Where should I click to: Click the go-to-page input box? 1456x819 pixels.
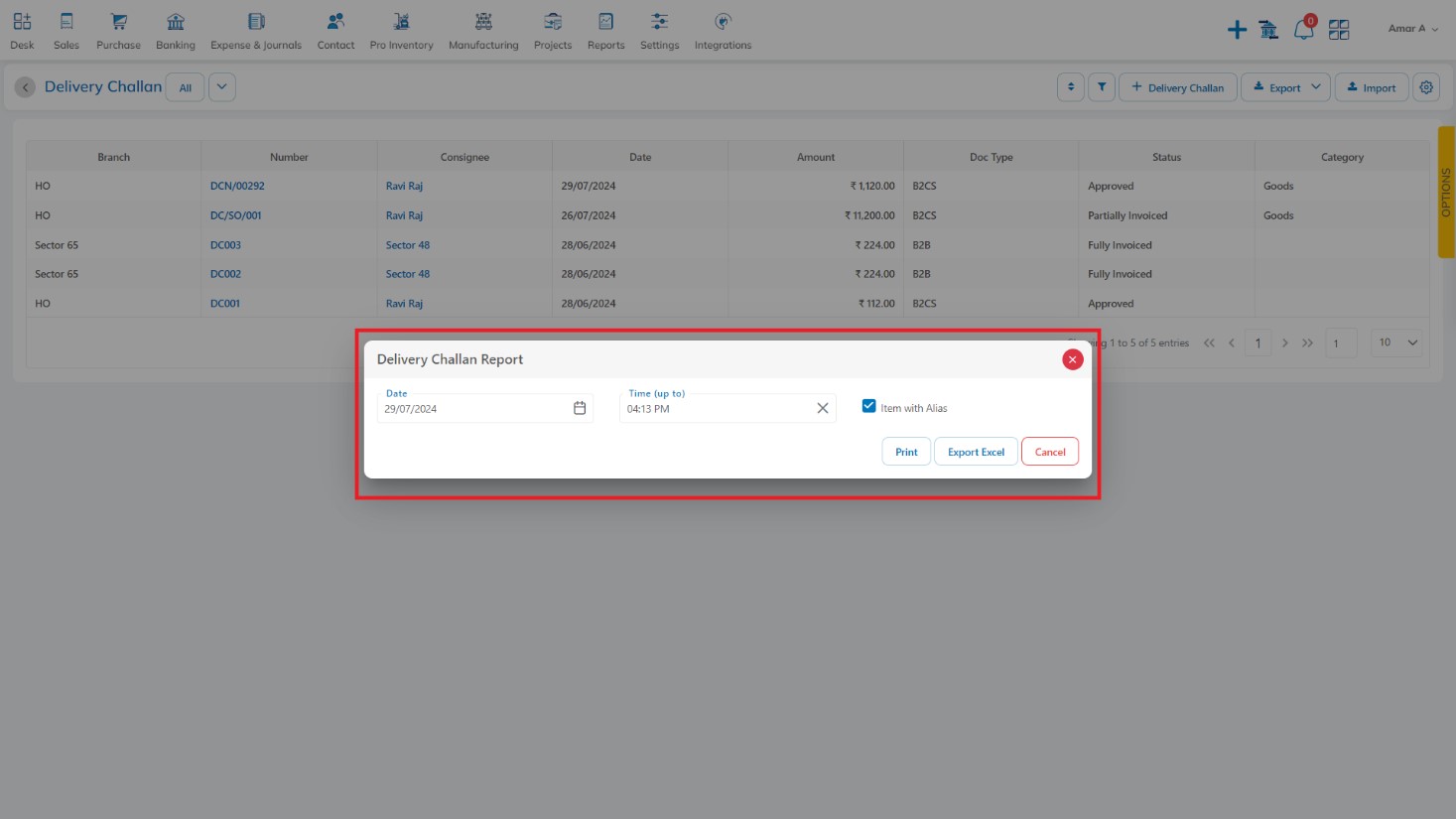click(1341, 342)
